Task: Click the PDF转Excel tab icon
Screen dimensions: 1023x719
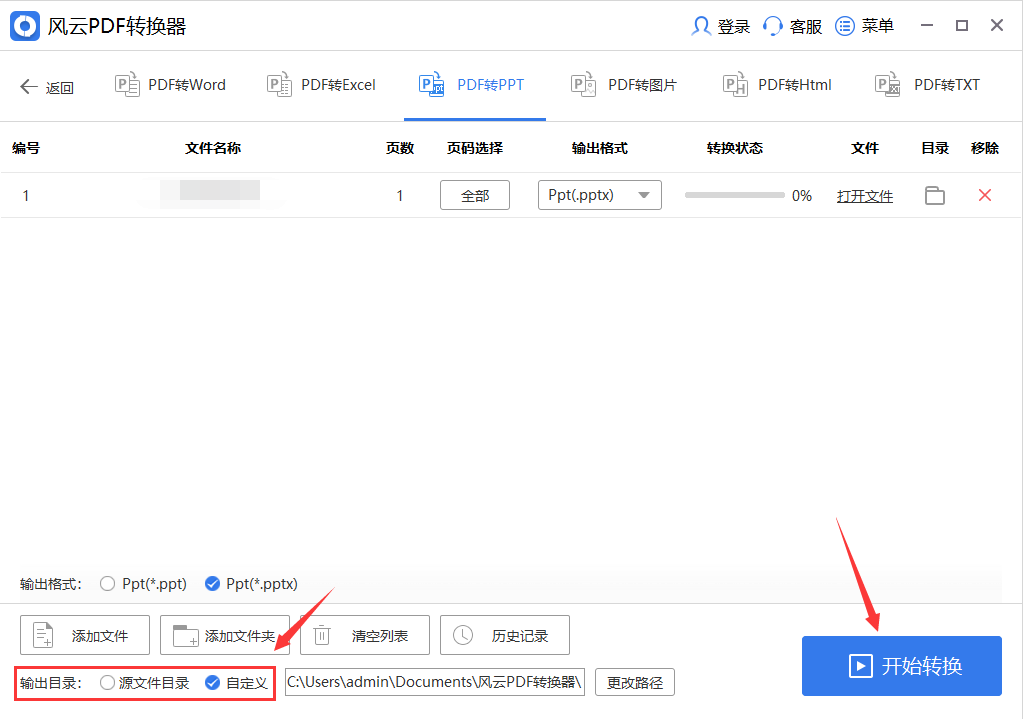Action: coord(279,85)
